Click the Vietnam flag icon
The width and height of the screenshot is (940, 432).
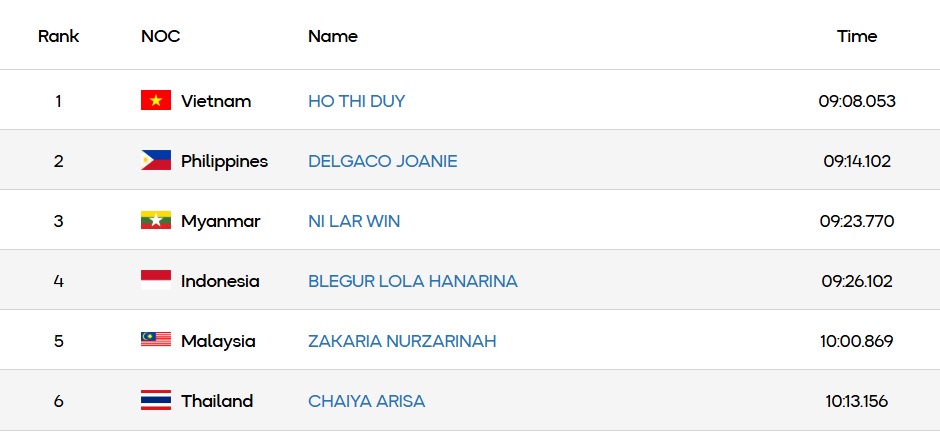point(156,100)
